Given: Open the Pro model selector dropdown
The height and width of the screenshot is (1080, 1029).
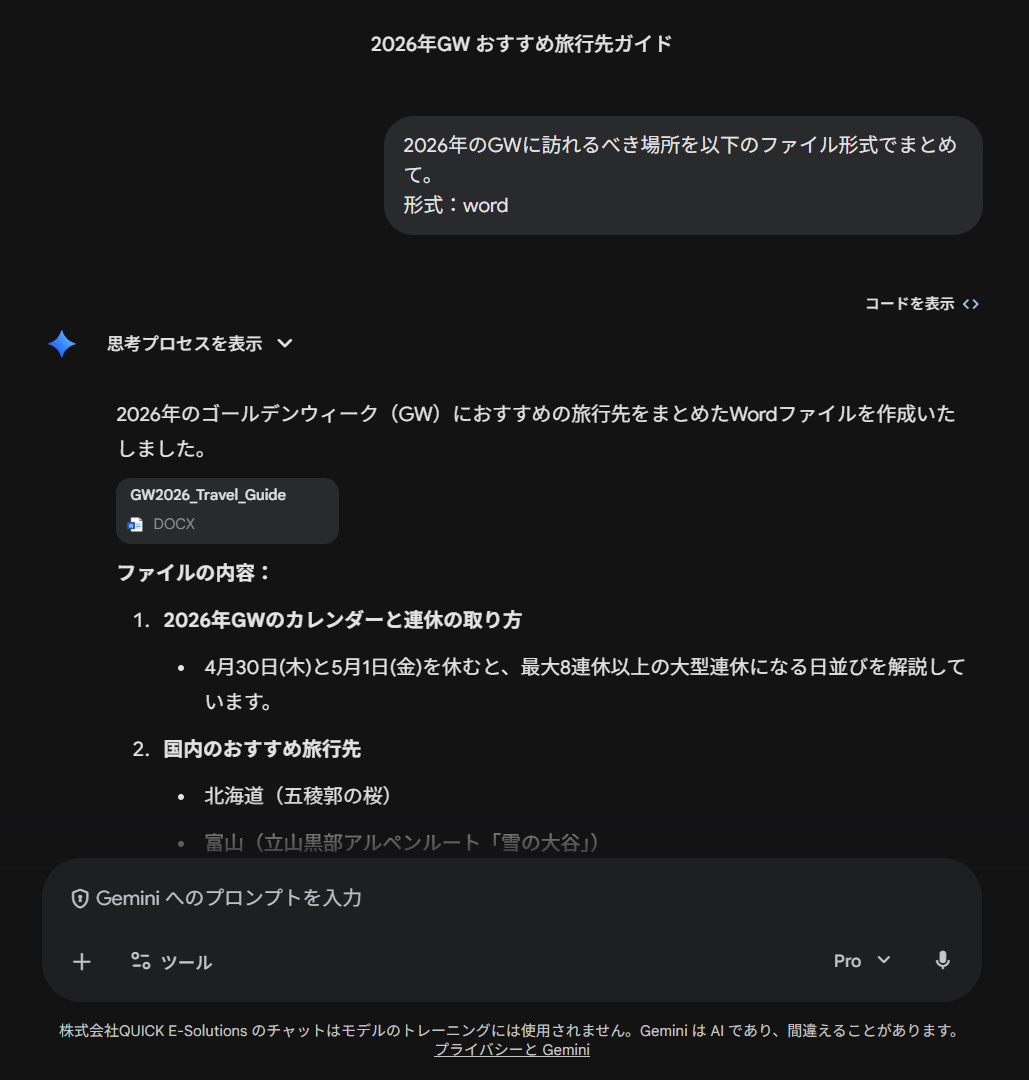Looking at the screenshot, I should tap(860, 960).
